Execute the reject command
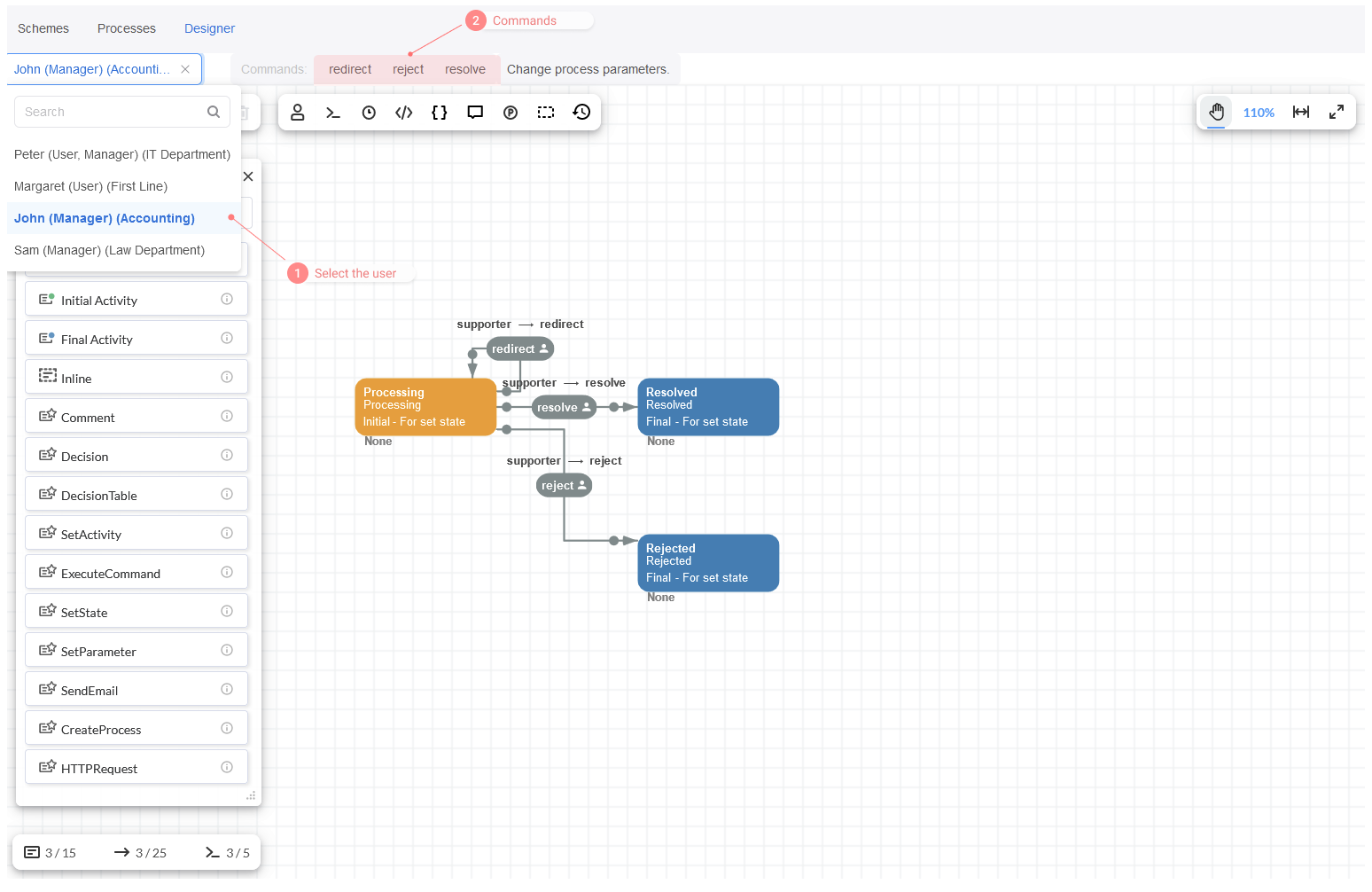Screen dimensions: 1372x892 click(409, 69)
